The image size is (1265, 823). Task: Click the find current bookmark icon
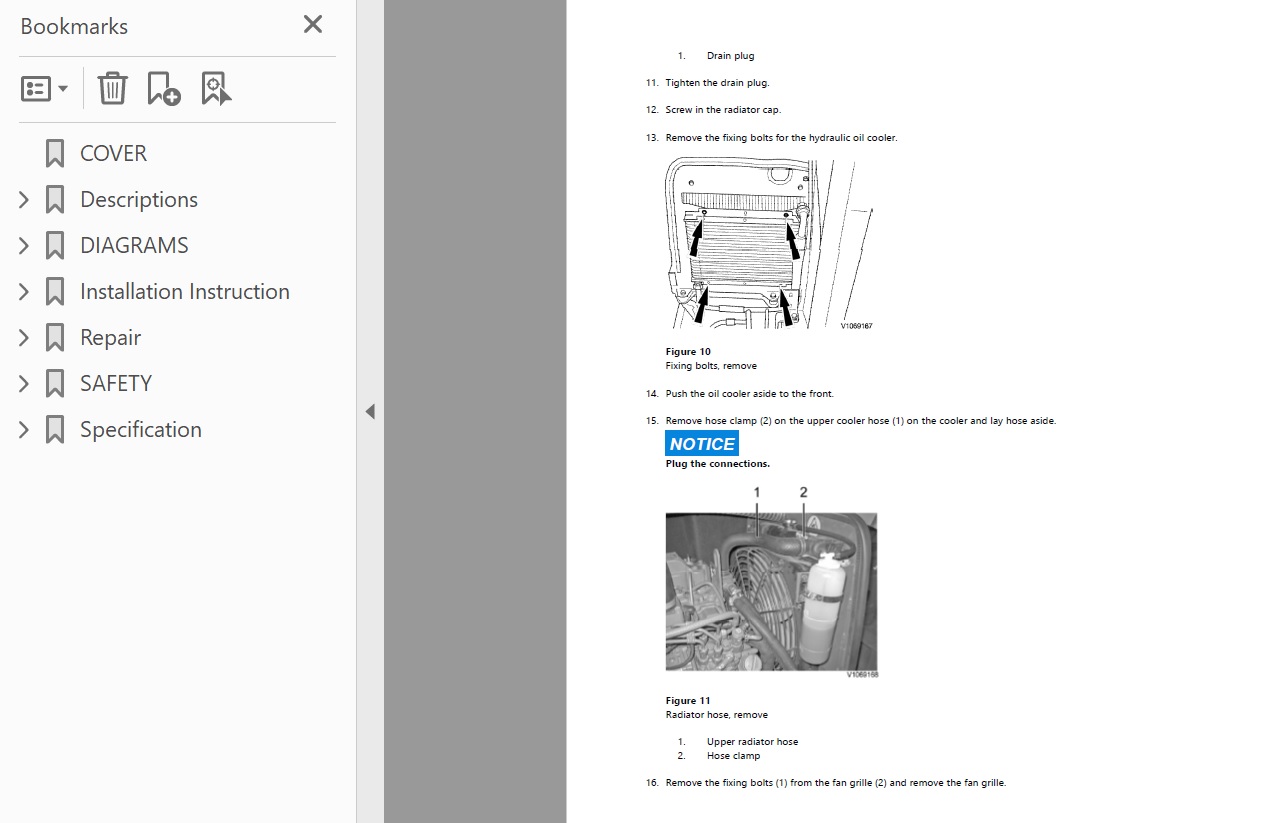pyautogui.click(x=216, y=88)
